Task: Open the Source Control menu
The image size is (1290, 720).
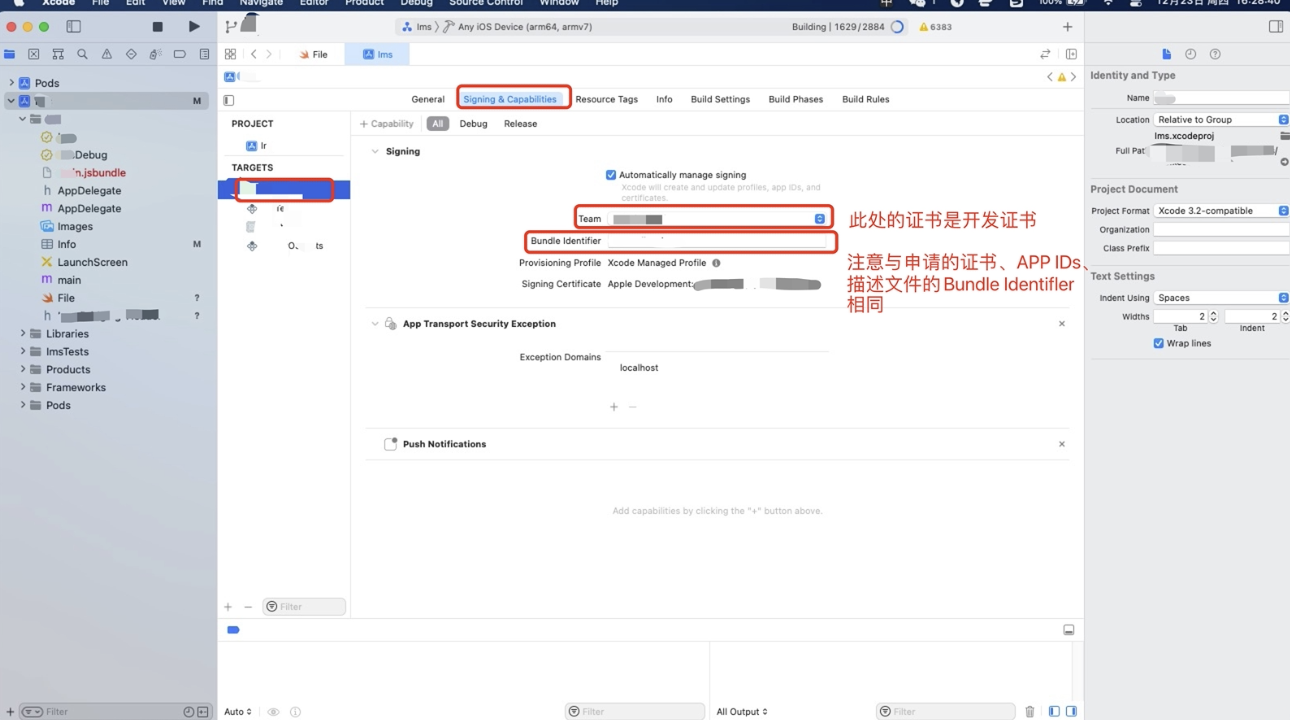Action: [x=486, y=3]
